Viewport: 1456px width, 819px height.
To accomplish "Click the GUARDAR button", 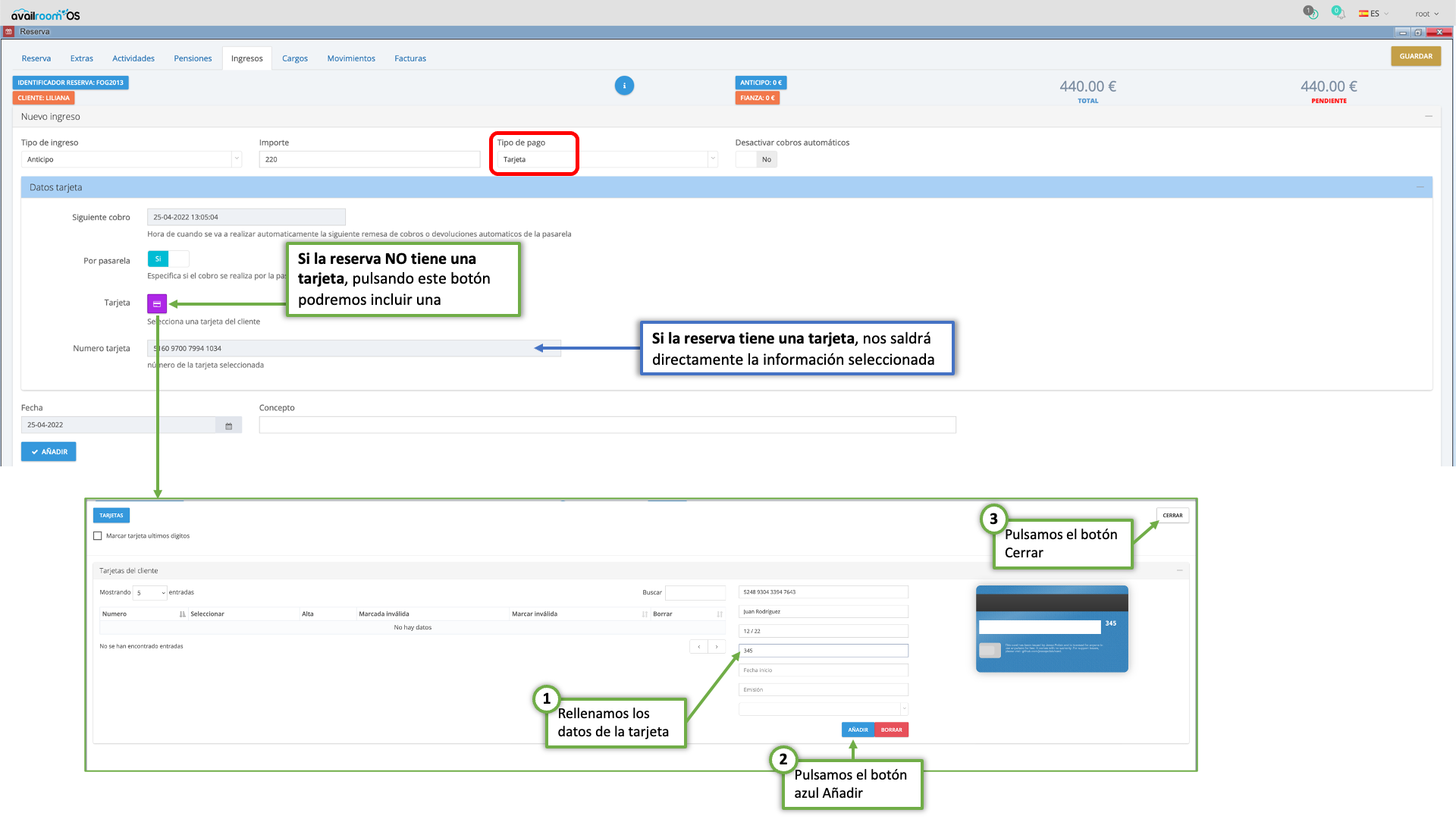I will click(x=1415, y=56).
